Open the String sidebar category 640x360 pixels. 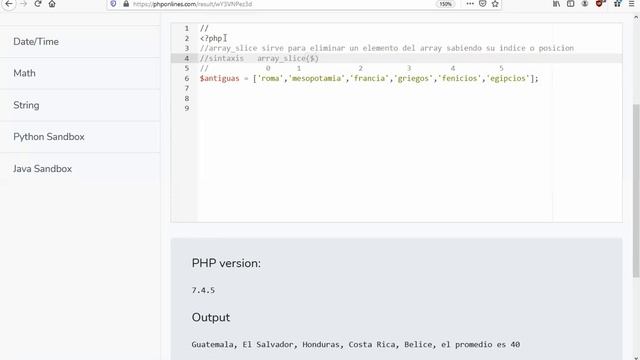(x=80, y=105)
